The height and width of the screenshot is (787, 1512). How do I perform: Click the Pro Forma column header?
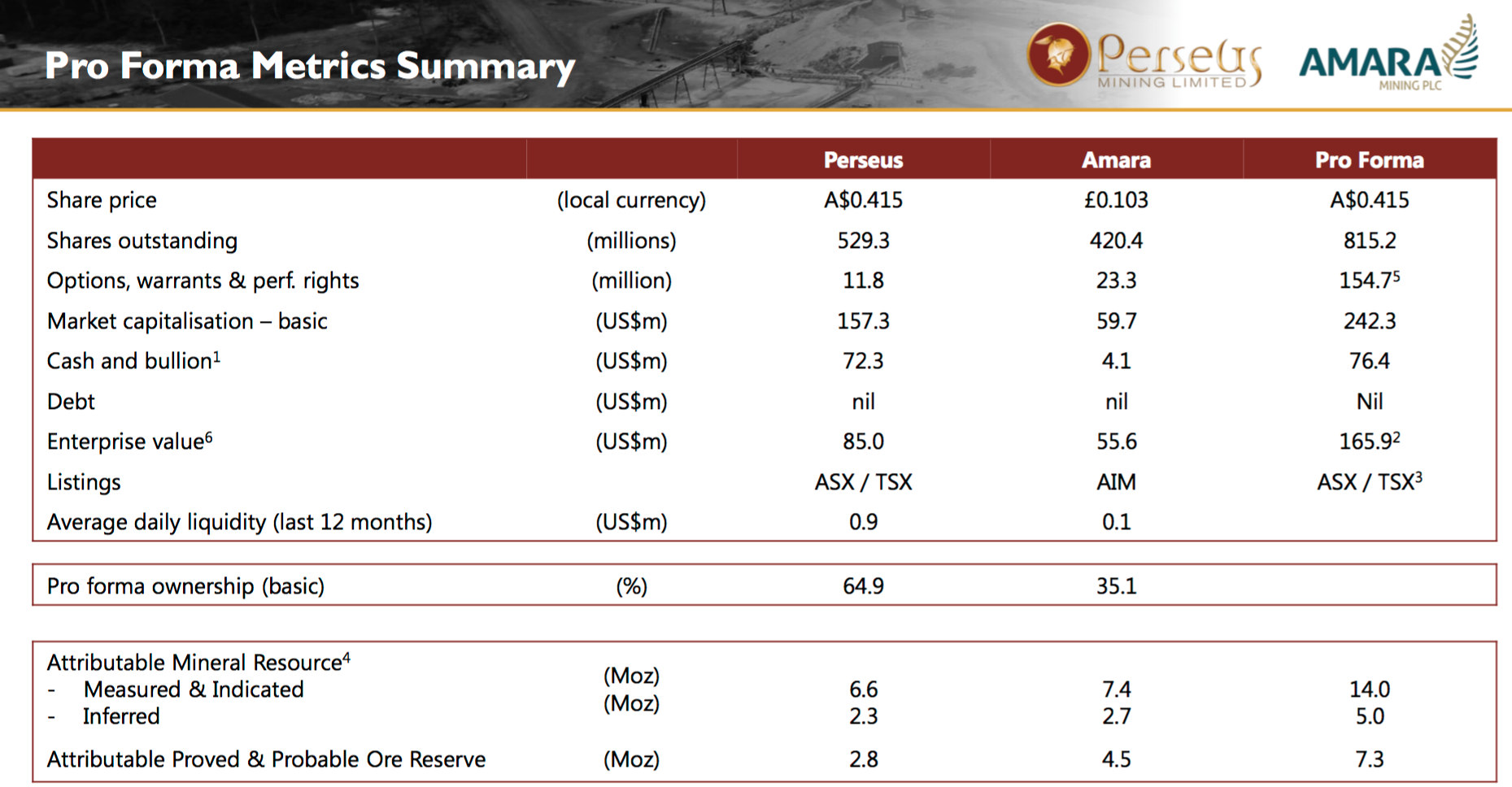click(1369, 160)
